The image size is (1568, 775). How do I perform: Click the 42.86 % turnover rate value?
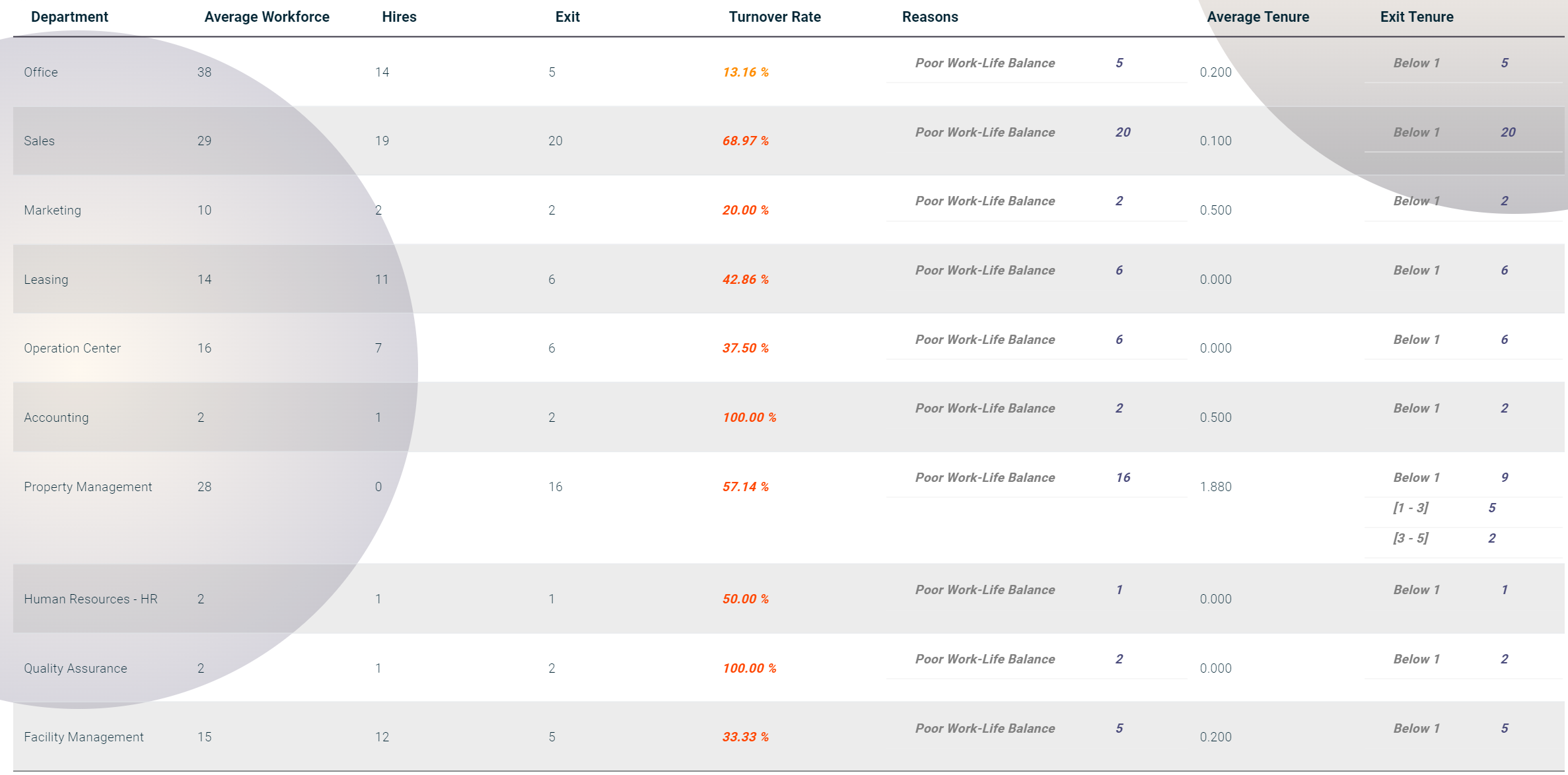click(x=746, y=279)
